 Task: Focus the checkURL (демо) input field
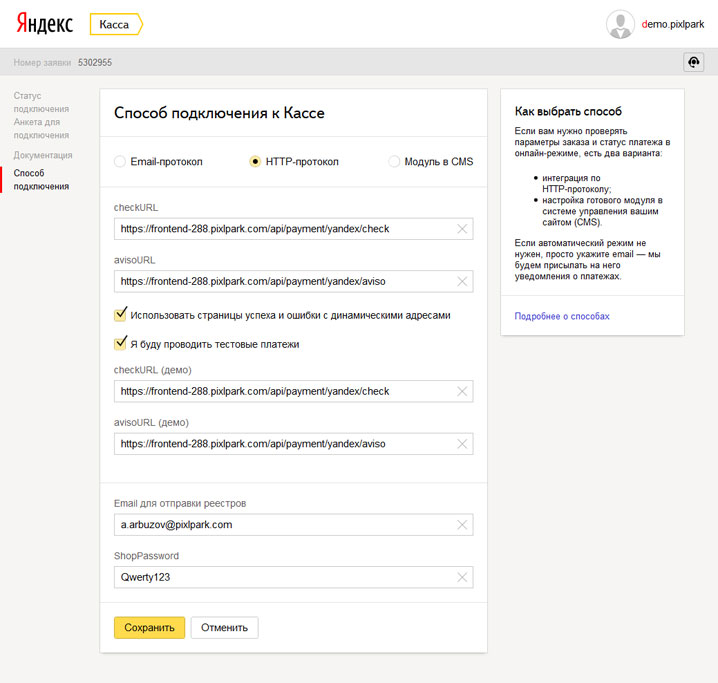294,391
